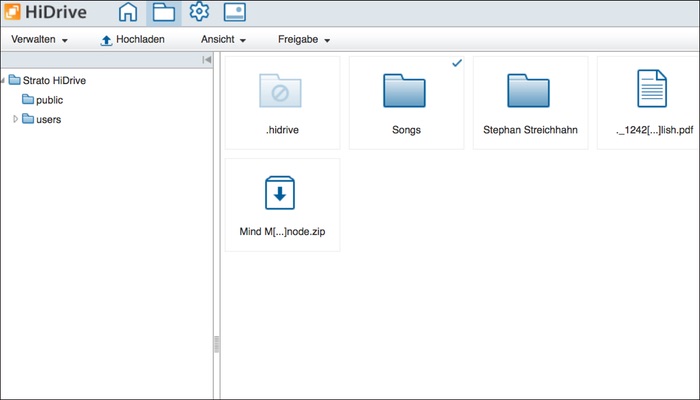Select the .hidrive locked folder icon
700x400 pixels.
click(x=282, y=91)
